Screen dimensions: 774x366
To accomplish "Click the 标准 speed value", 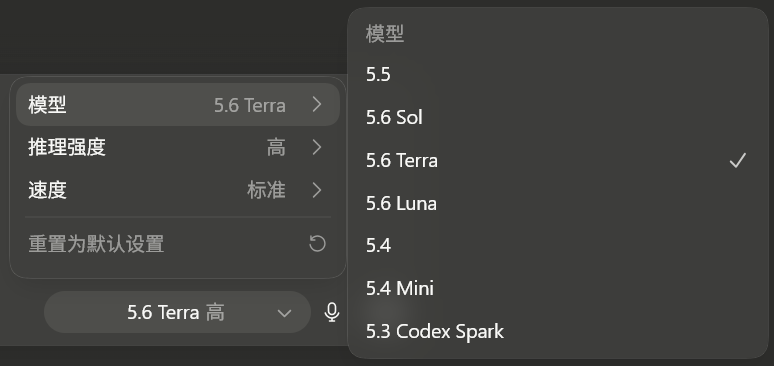I will (266, 190).
